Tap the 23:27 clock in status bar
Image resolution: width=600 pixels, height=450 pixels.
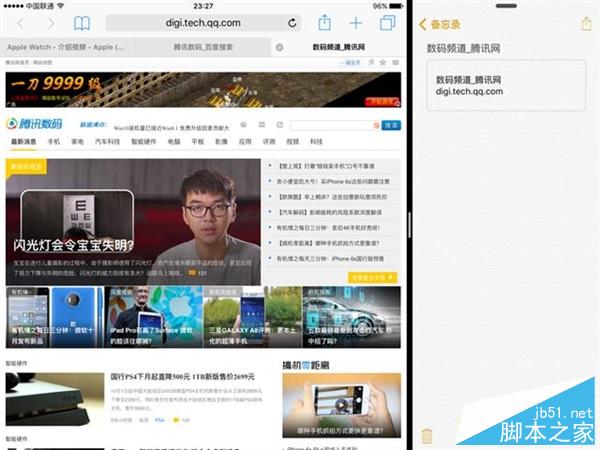[x=203, y=6]
